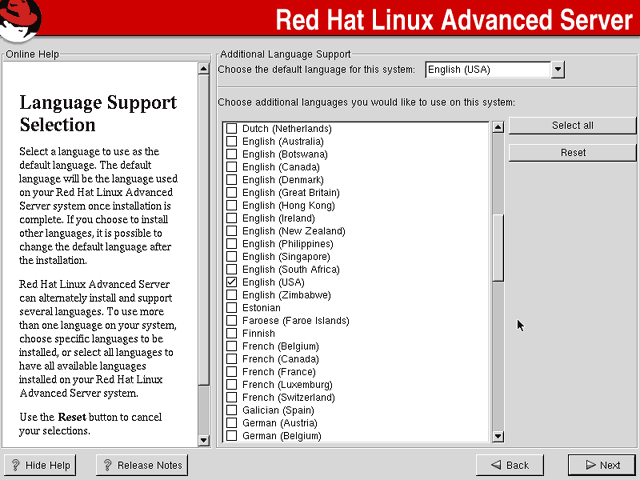Click the Red Hat logo
640x480 pixels.
tap(20, 20)
